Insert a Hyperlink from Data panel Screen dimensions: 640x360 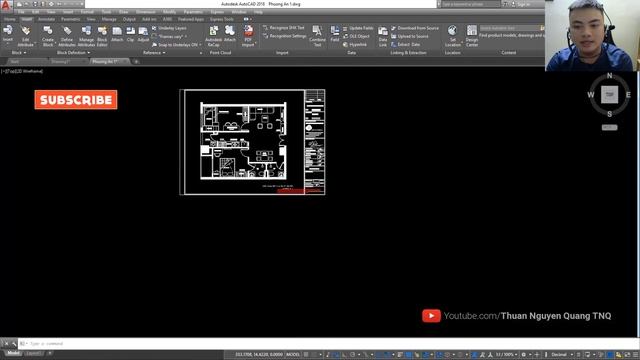(355, 44)
